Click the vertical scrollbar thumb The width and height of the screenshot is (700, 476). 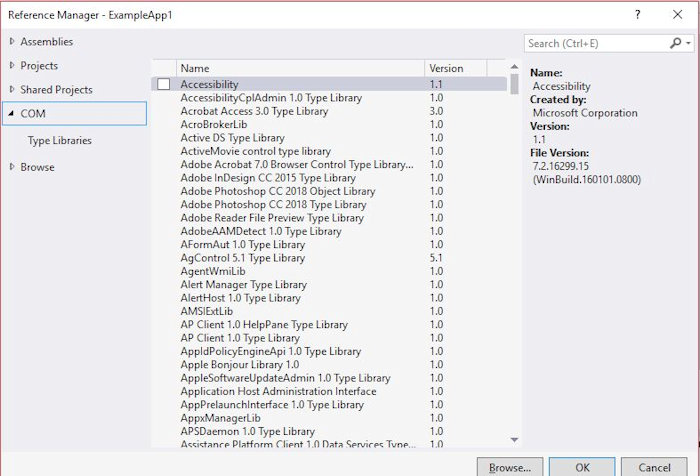514,84
